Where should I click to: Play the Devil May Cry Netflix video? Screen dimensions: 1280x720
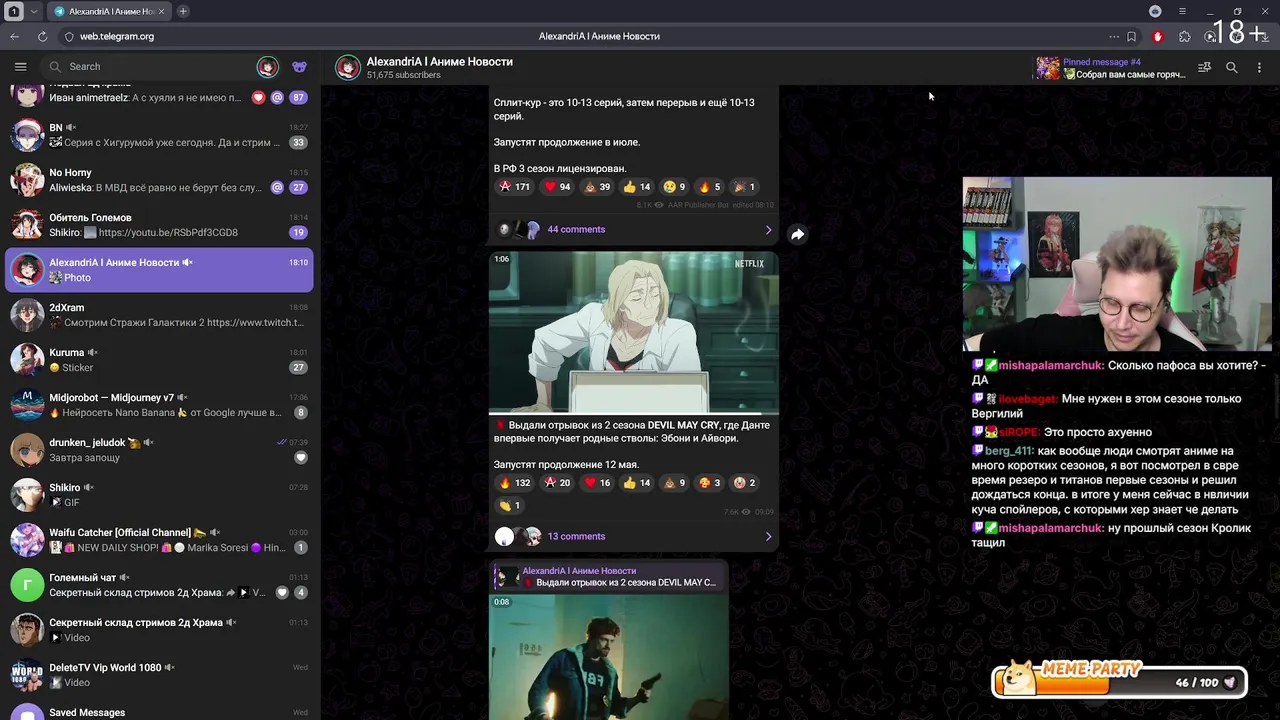pos(633,331)
